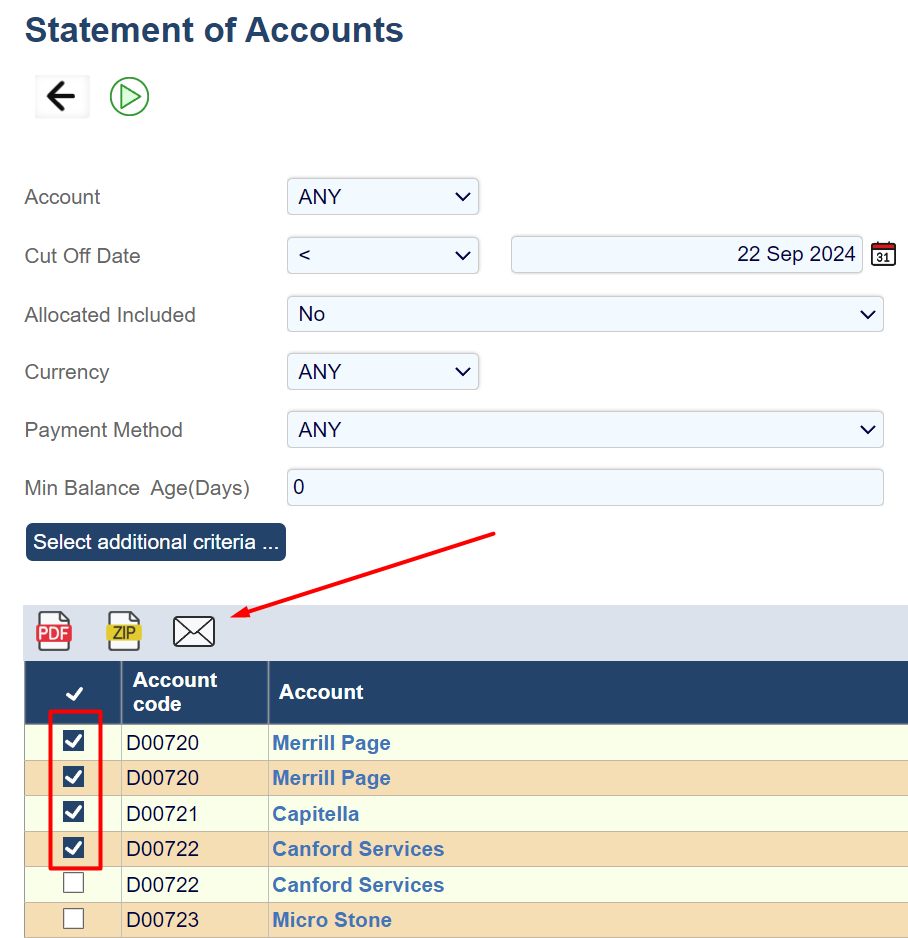Click the Cut Off Date field
The height and width of the screenshot is (938, 908).
[x=686, y=255]
